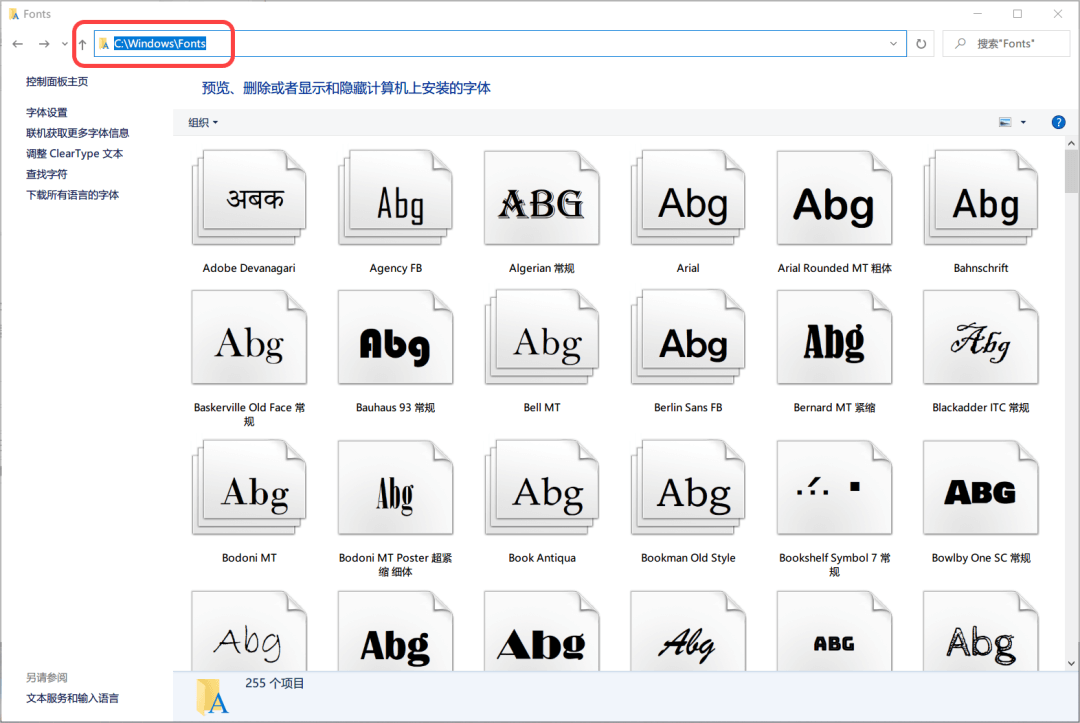The image size is (1080, 723).
Task: Click the vertical scrollbar thumb
Action: (1071, 171)
